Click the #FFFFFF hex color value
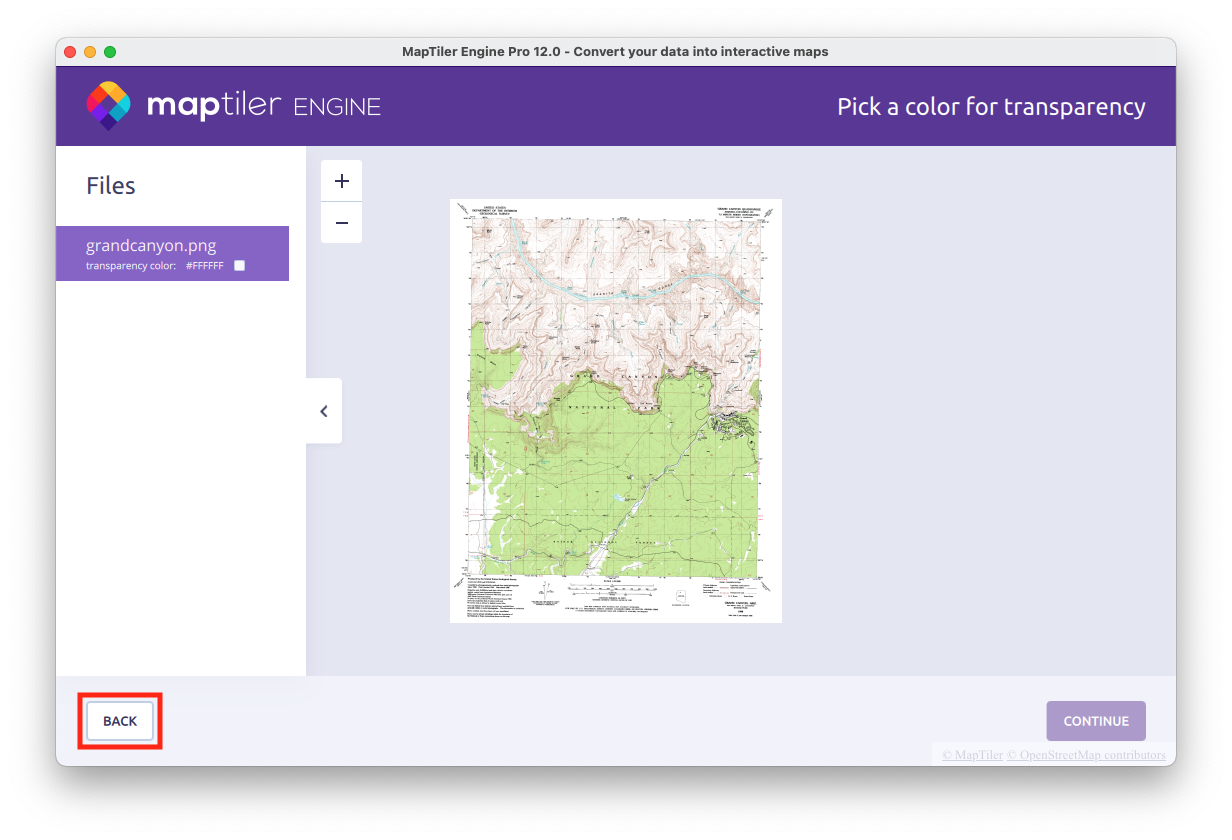1232x840 pixels. [204, 266]
